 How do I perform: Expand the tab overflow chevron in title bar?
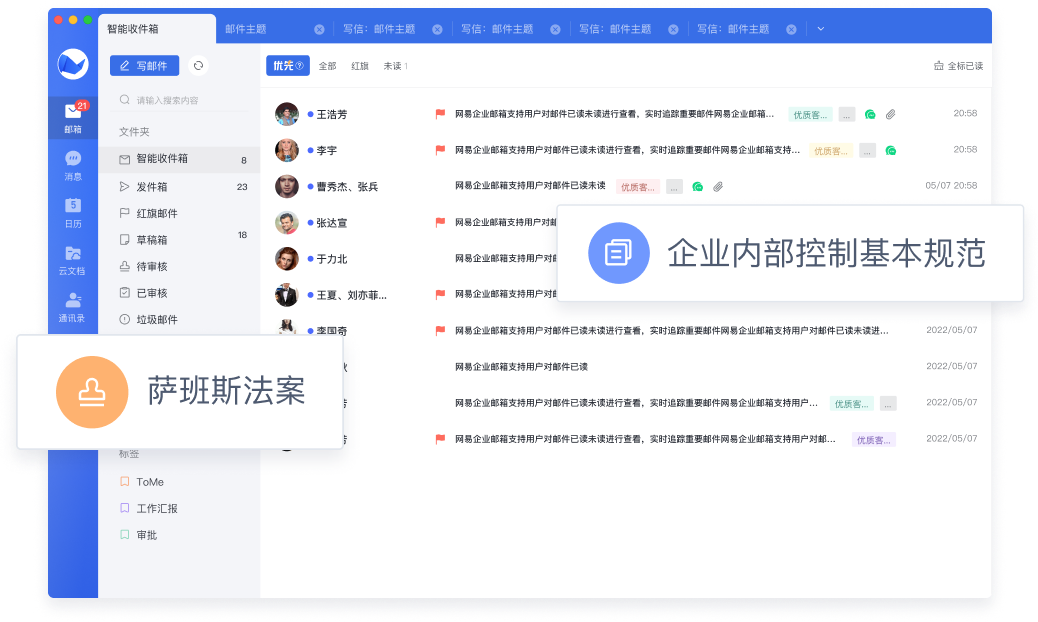tap(821, 29)
